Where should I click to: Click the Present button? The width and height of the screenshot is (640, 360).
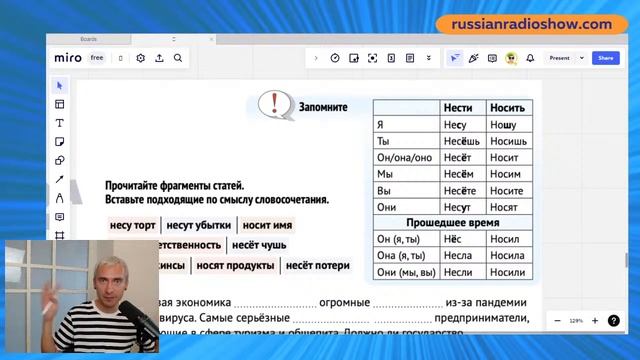coord(559,58)
